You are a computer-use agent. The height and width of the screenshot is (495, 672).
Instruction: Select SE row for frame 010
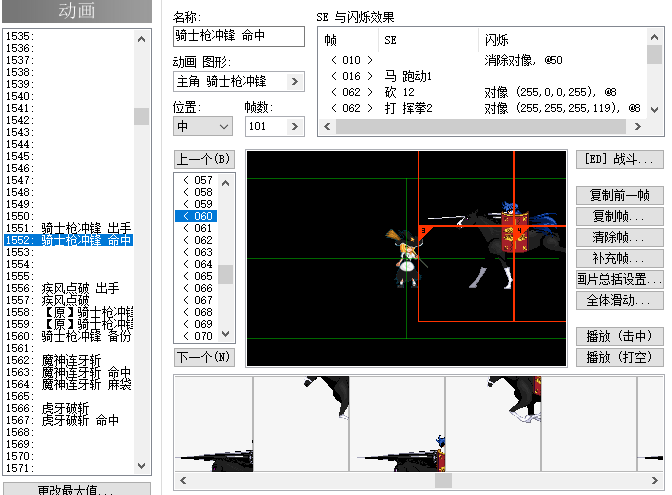pyautogui.click(x=482, y=60)
